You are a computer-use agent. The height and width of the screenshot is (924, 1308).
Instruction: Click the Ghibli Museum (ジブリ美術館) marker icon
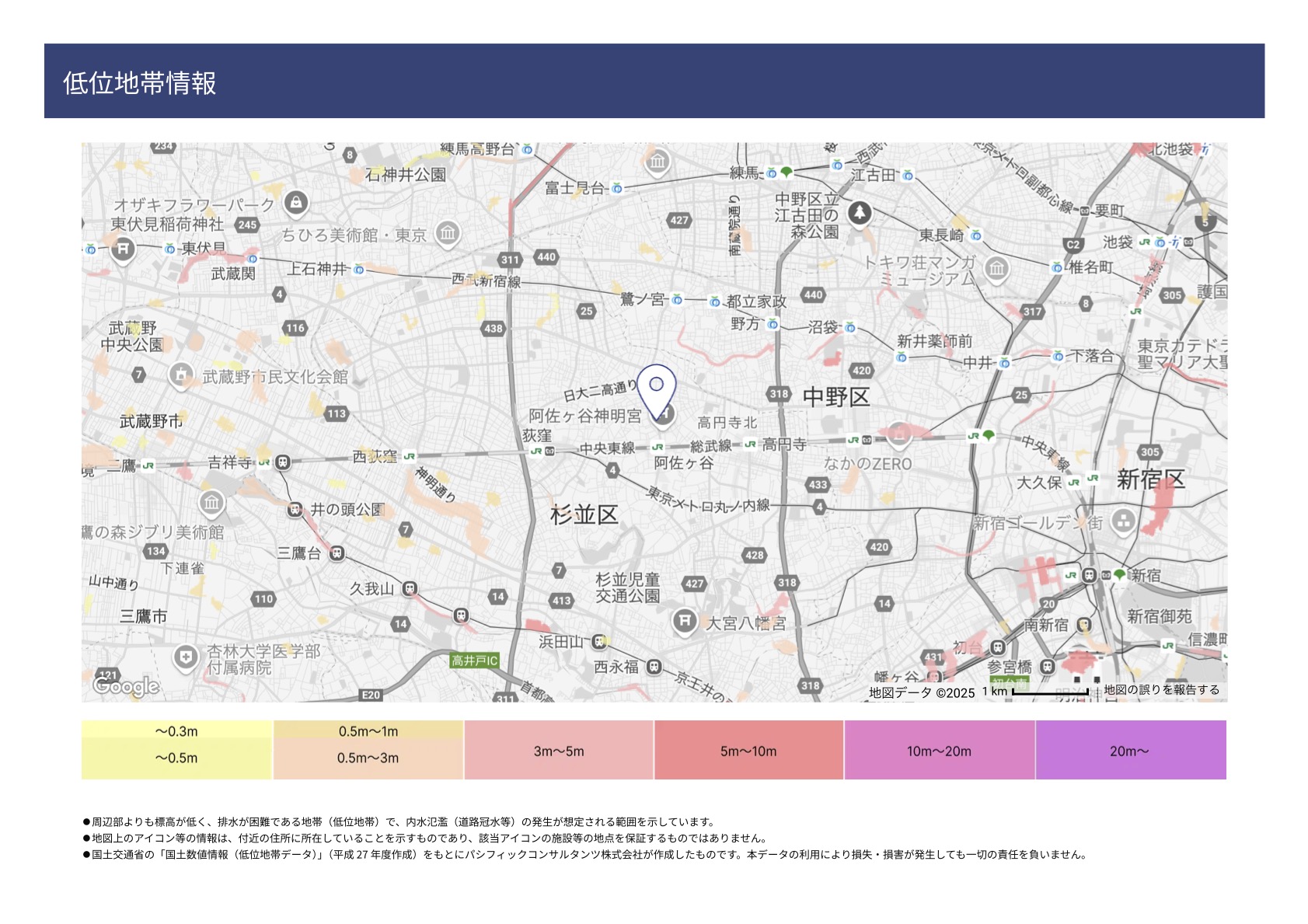coord(211,504)
